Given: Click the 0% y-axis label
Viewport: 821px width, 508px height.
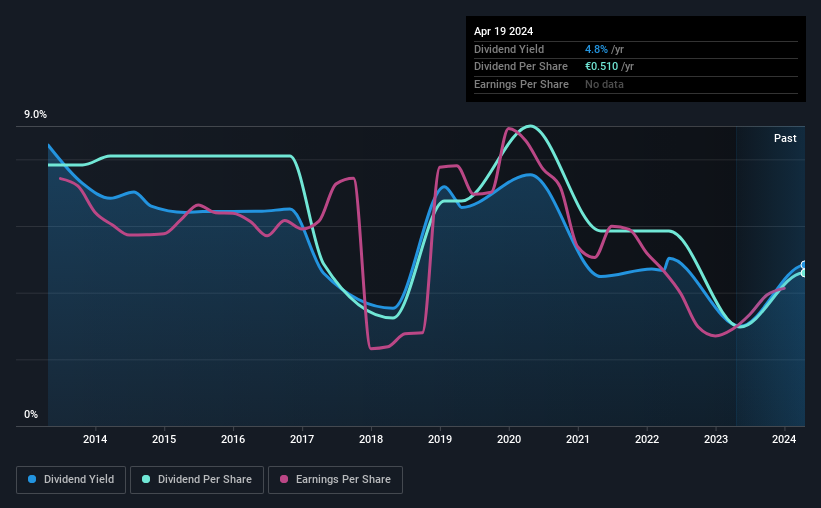Looking at the screenshot, I should (31, 414).
